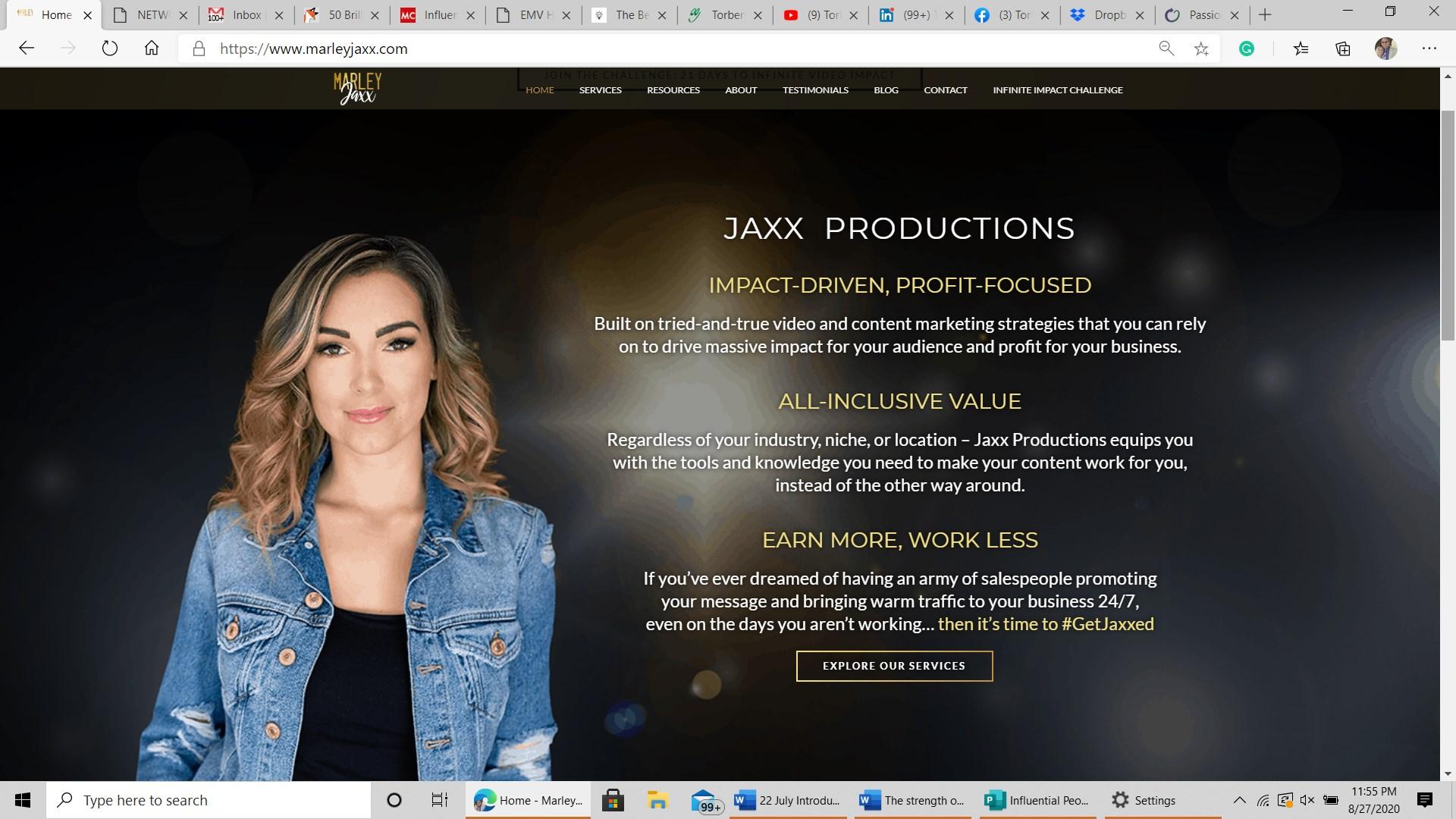Click the Marley Jaxx logo
The image size is (1456, 819).
tap(357, 89)
